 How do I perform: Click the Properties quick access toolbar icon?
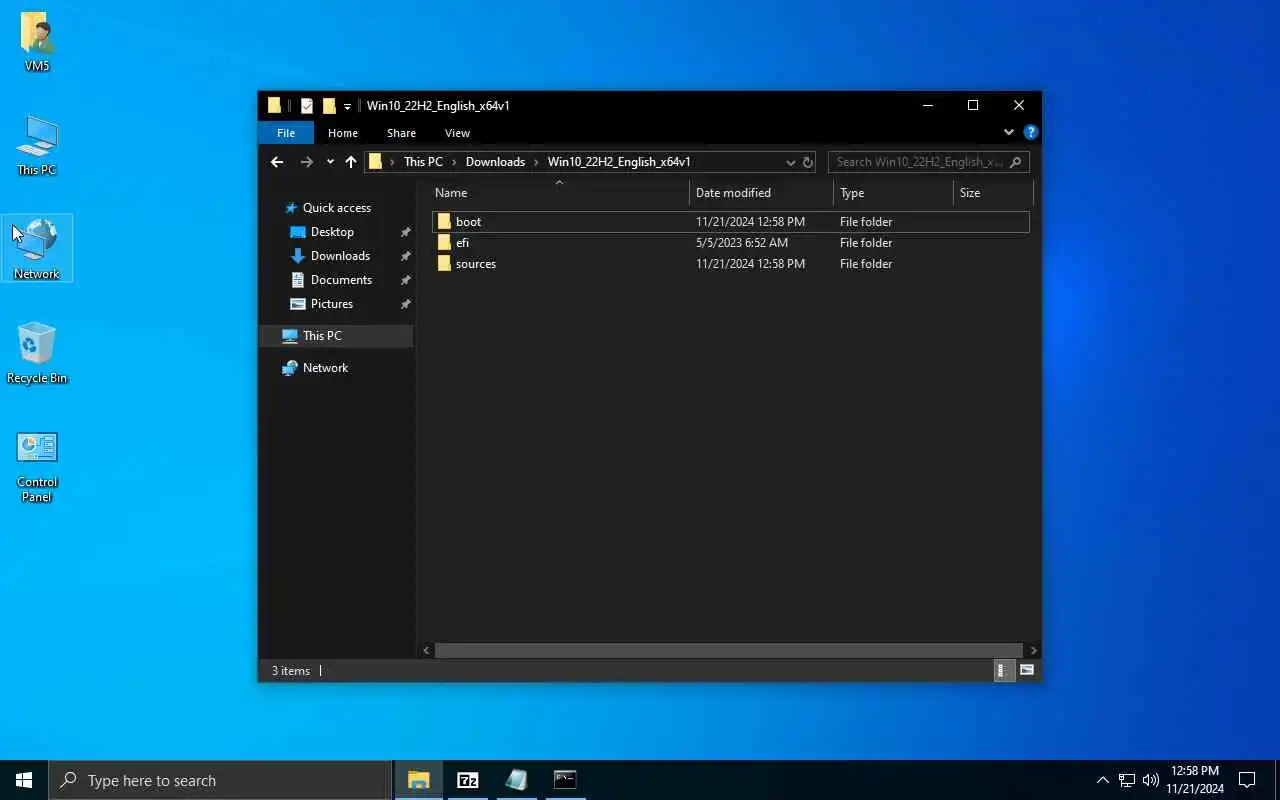307,106
